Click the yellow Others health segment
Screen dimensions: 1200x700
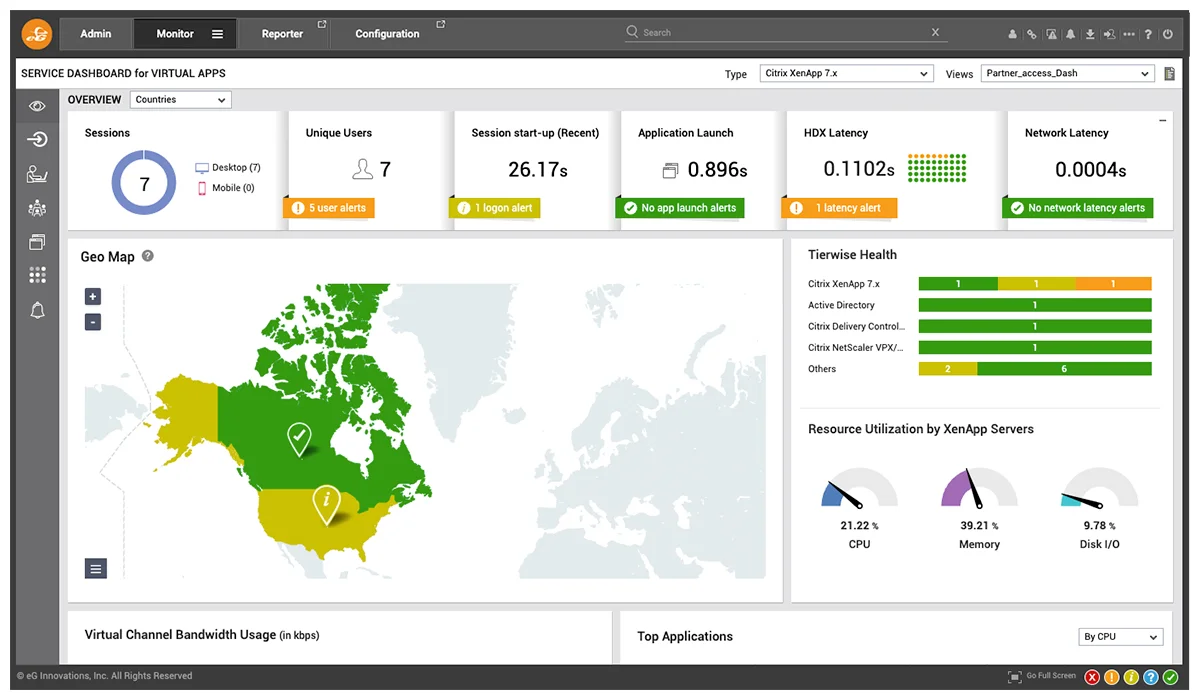point(947,369)
